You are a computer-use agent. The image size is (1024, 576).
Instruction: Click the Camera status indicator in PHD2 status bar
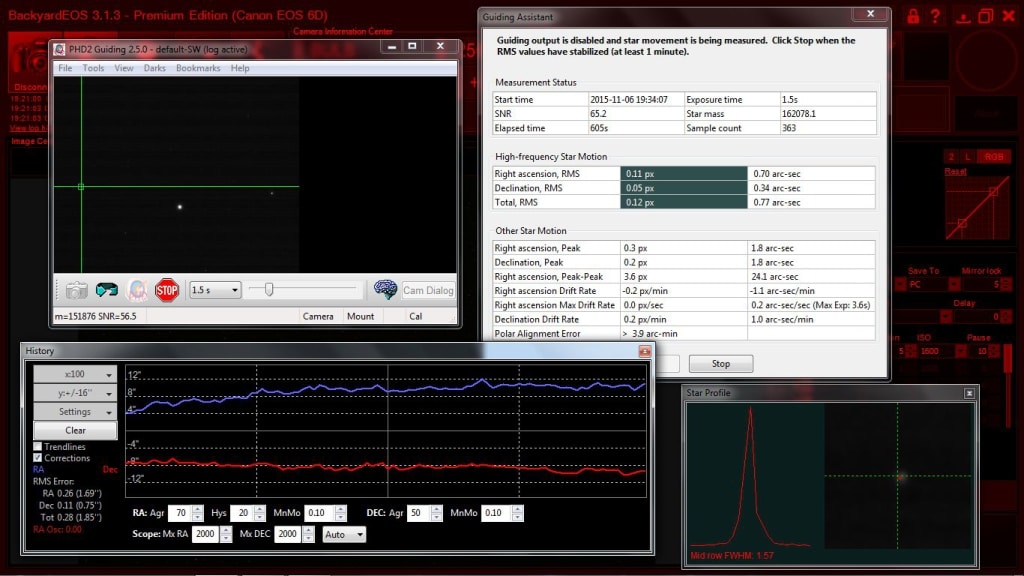[318, 316]
